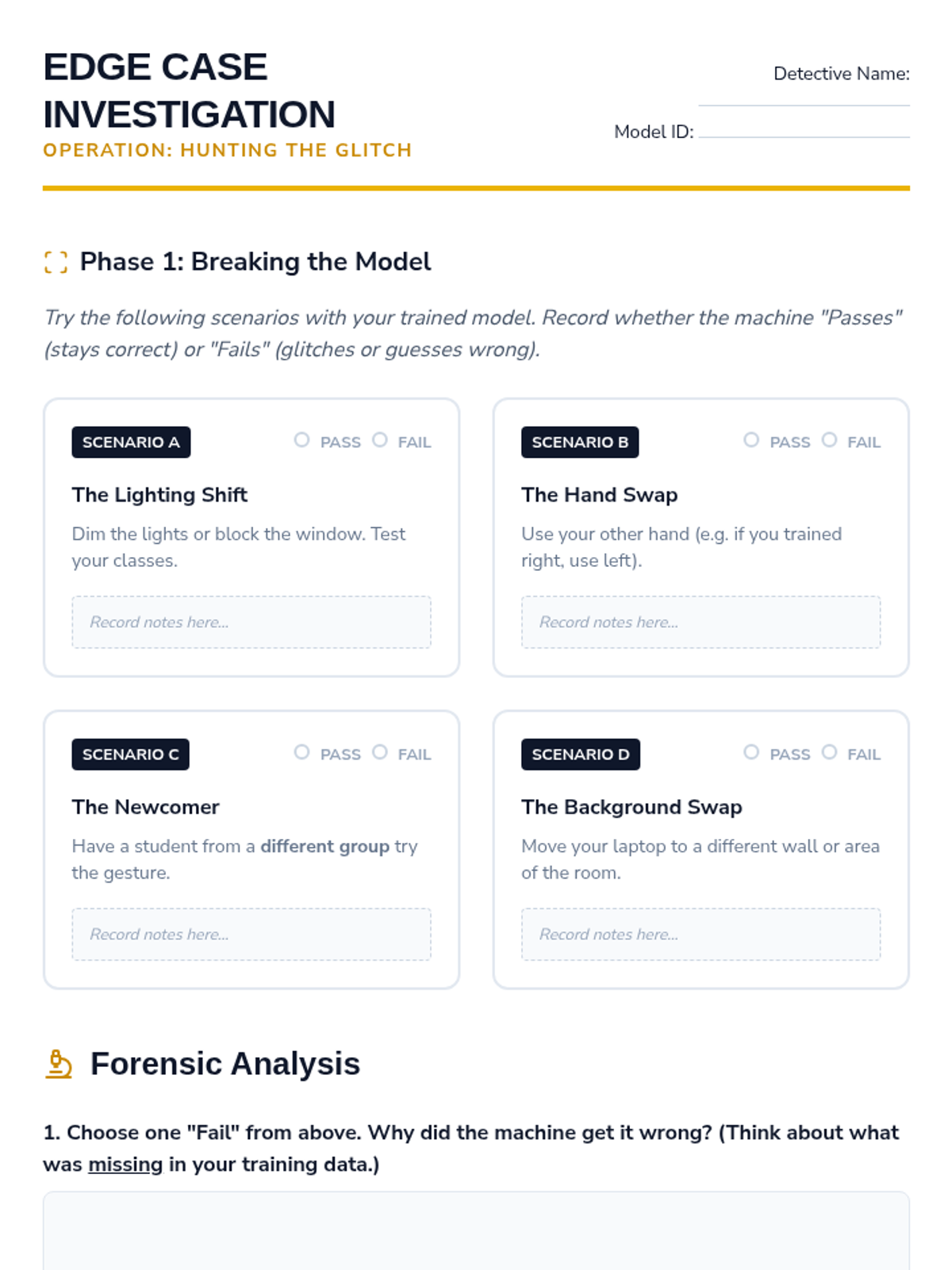Focus the Hand Swap notes field
Image resolution: width=952 pixels, height=1270 pixels.
point(701,622)
